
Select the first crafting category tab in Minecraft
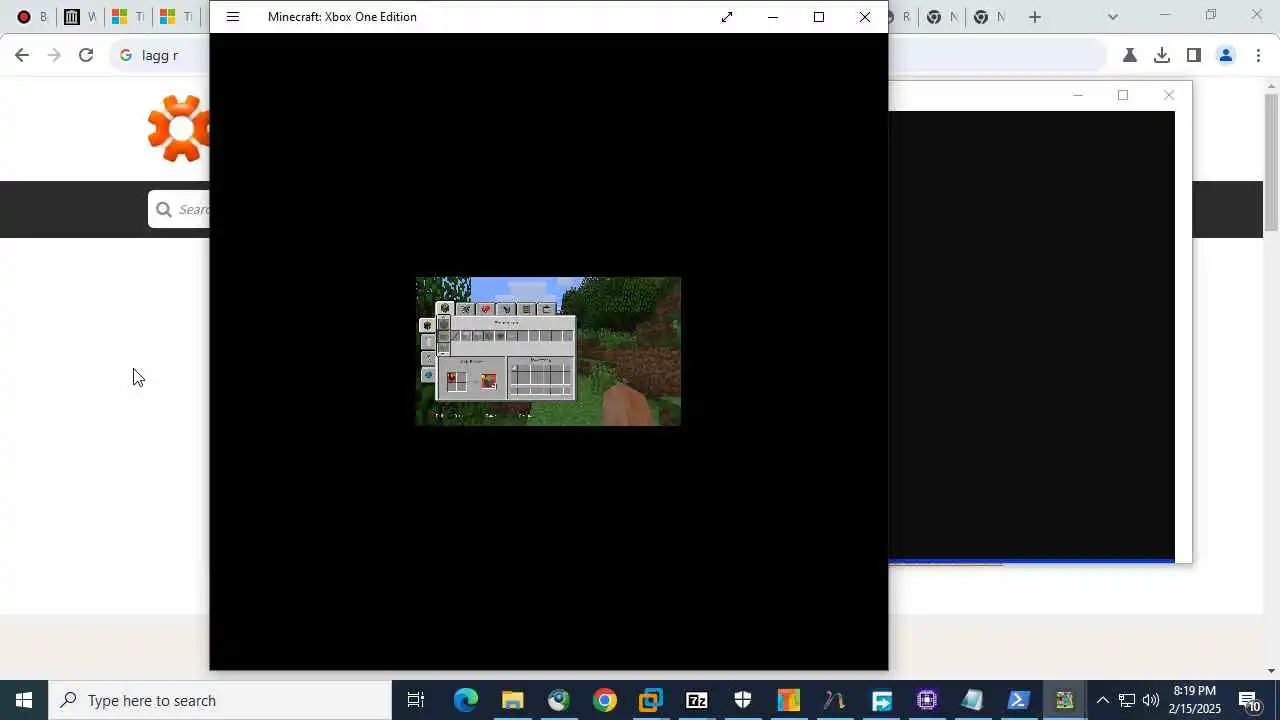pos(445,308)
